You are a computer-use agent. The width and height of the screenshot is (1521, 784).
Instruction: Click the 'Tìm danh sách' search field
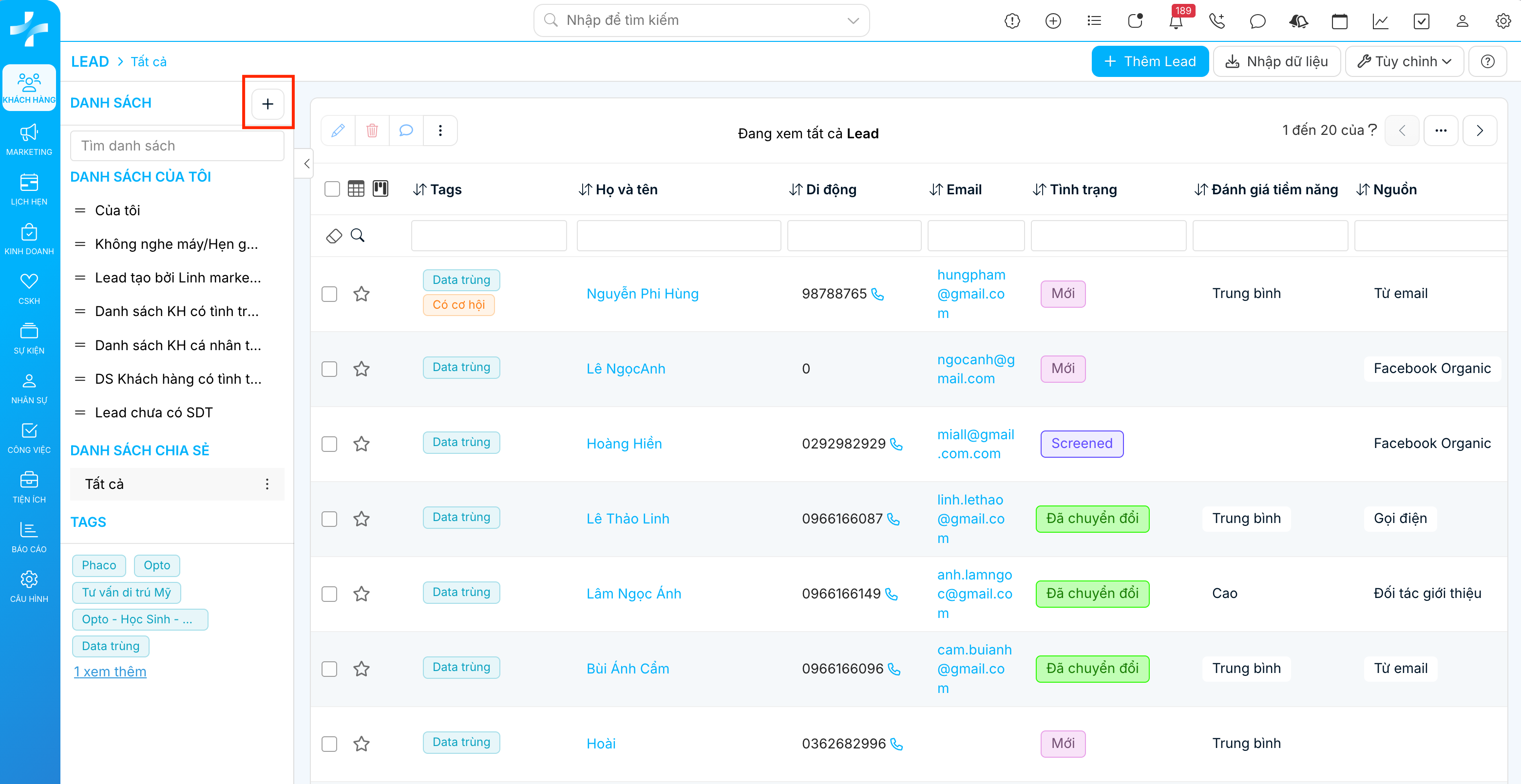pos(177,146)
